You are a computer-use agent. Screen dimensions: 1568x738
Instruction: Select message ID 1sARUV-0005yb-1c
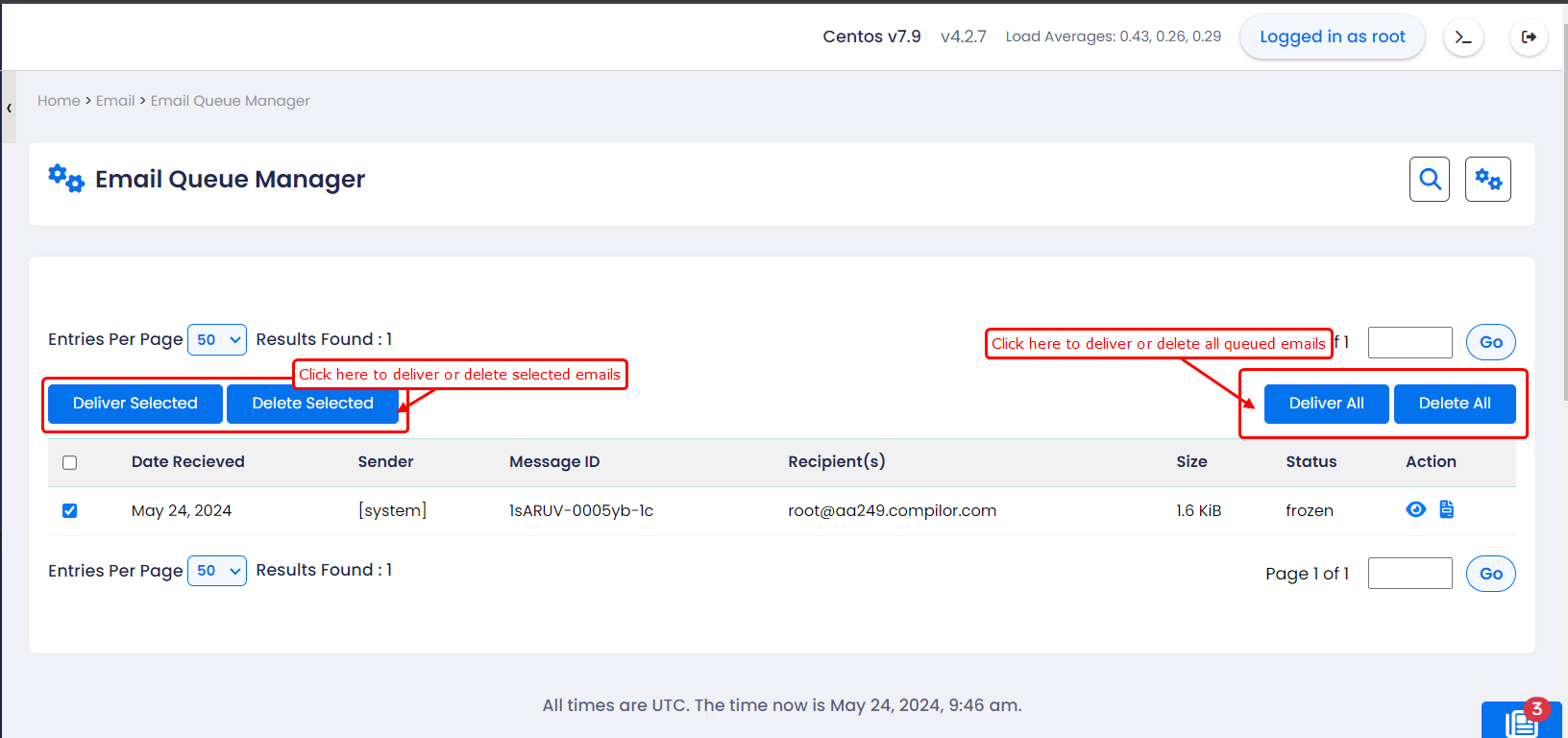pyautogui.click(x=581, y=511)
